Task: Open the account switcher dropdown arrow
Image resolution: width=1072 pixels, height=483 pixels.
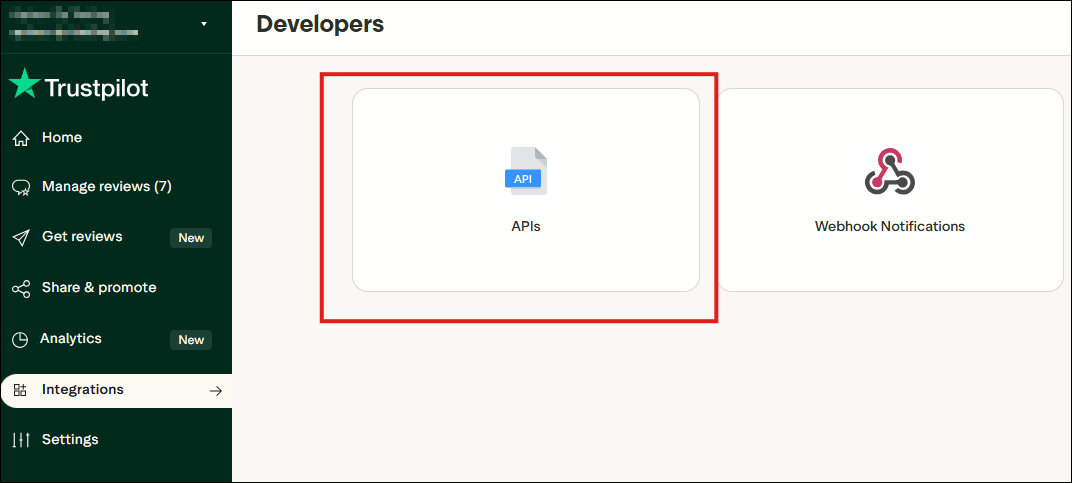Action: [x=204, y=24]
